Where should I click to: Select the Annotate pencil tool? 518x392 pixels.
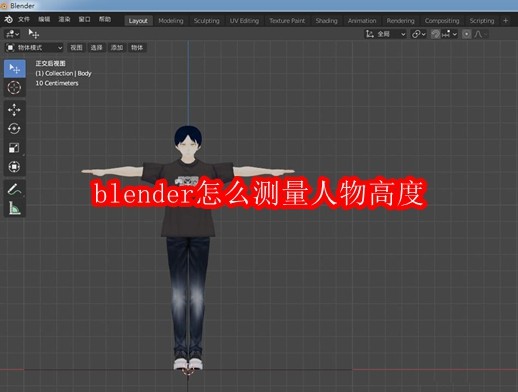(15, 189)
